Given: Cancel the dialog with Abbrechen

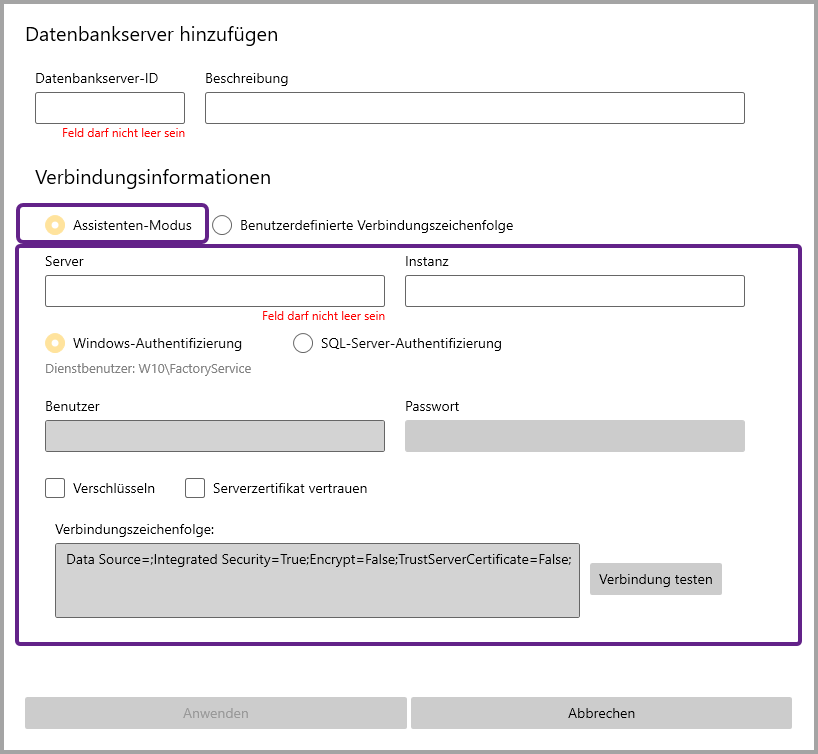Looking at the screenshot, I should pyautogui.click(x=601, y=713).
